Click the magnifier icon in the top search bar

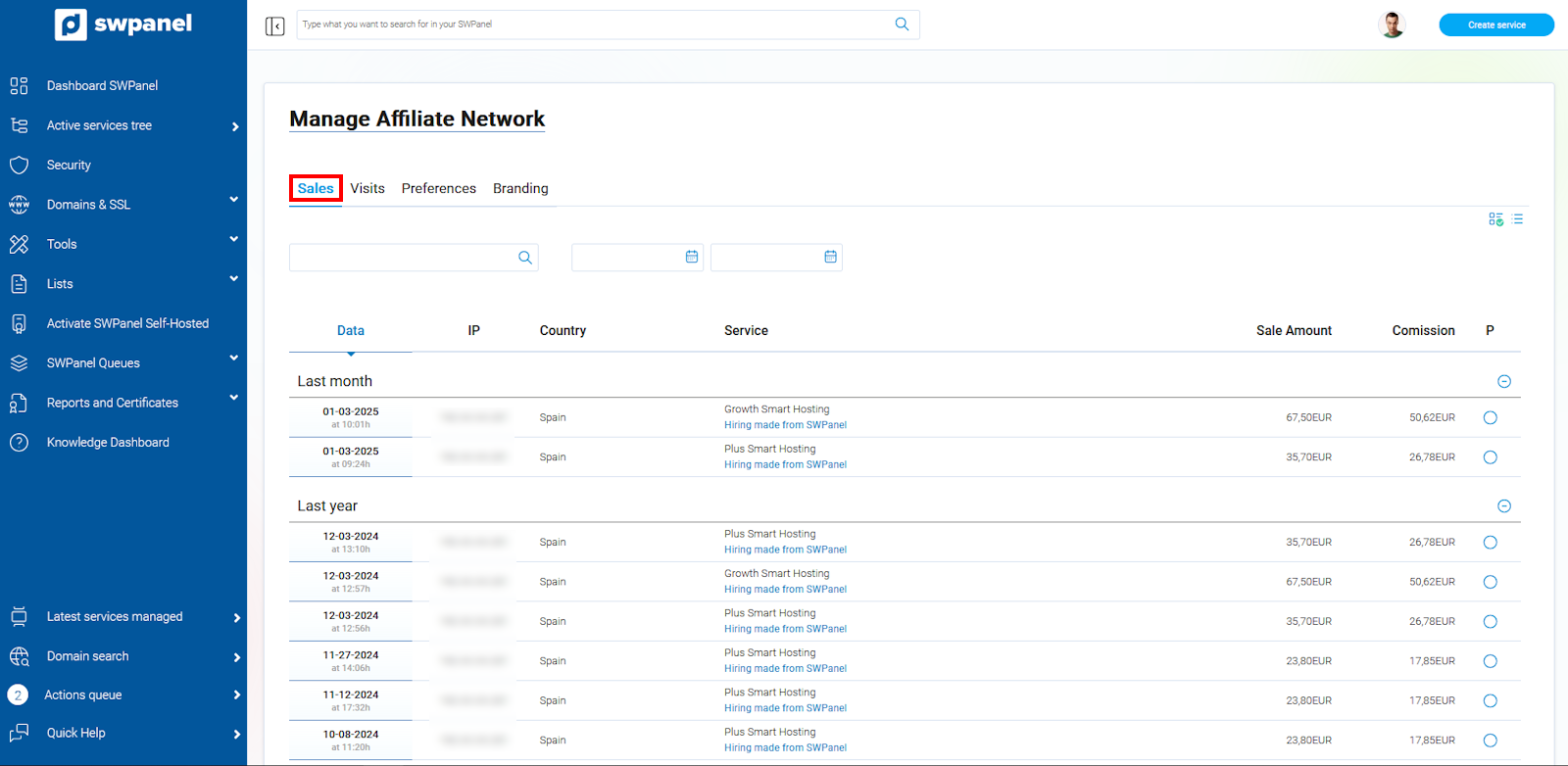click(x=902, y=24)
